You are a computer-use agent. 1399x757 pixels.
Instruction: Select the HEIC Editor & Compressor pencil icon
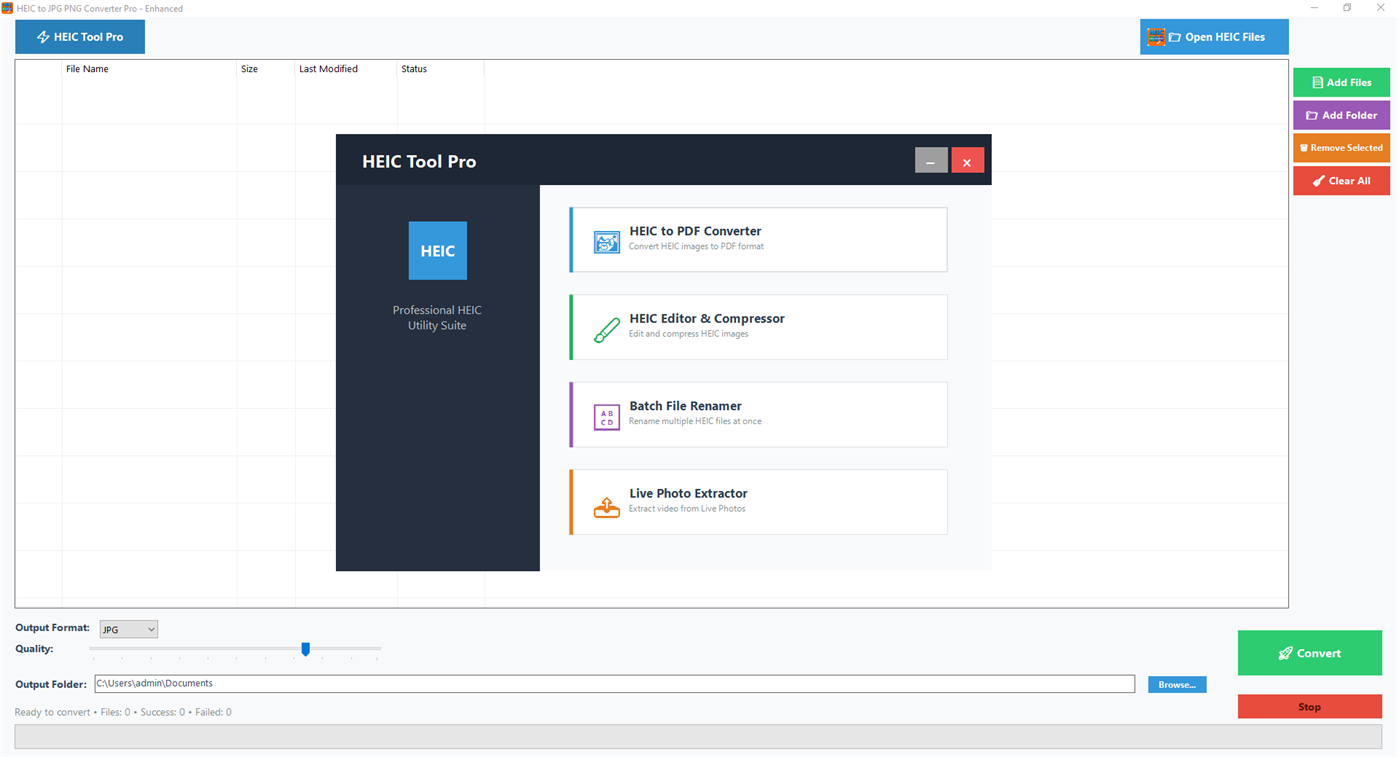(x=605, y=327)
